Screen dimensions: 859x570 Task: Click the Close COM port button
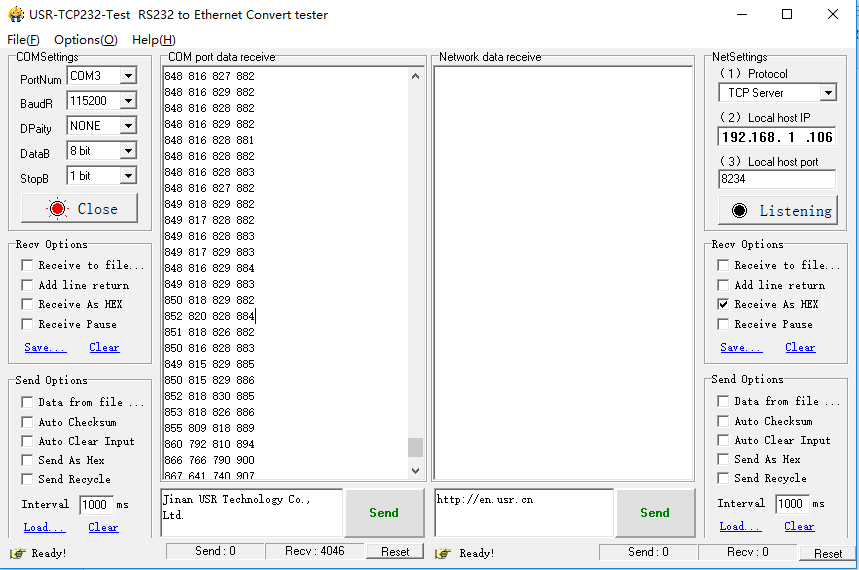coord(79,208)
